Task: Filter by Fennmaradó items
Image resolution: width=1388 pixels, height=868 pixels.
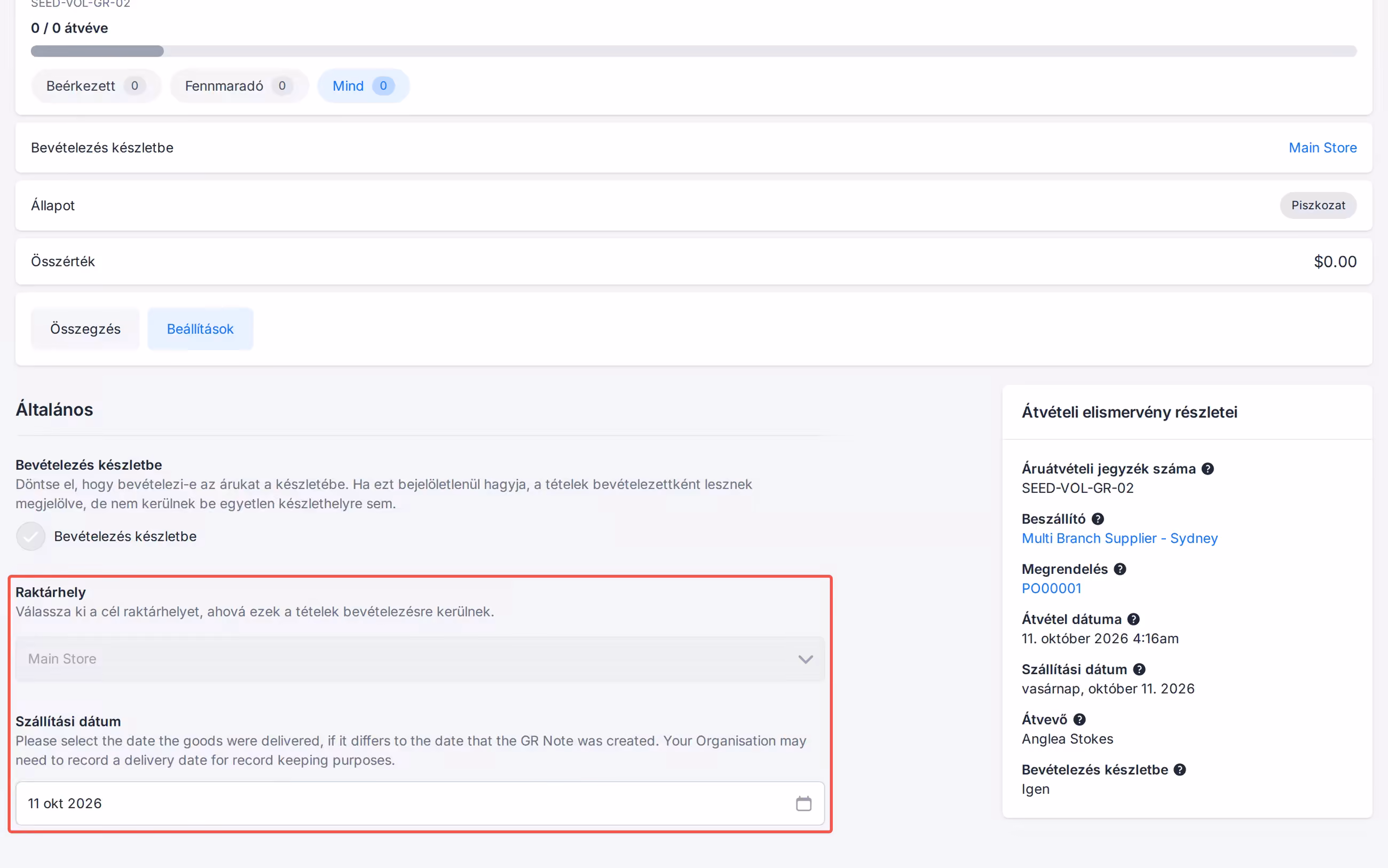Action: coord(239,86)
